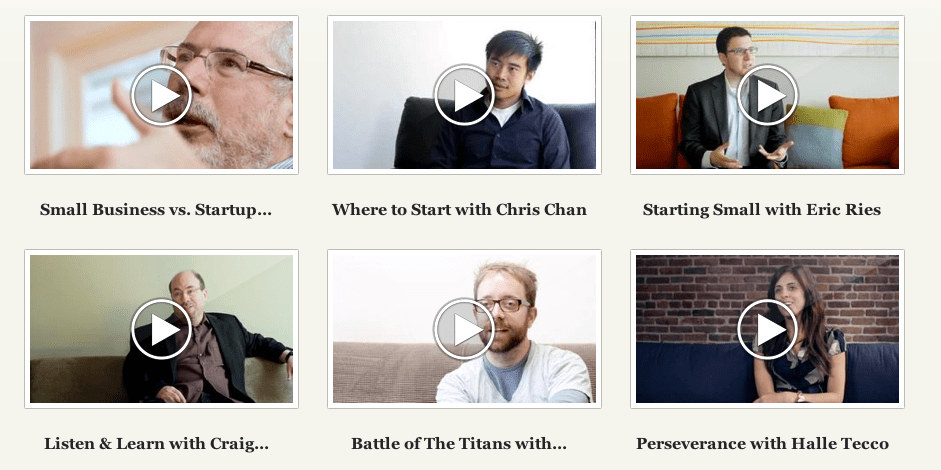This screenshot has height=470, width=941.
Task: Click the blue-green pillow in the Eric Ries thumbnail
Action: click(x=817, y=138)
